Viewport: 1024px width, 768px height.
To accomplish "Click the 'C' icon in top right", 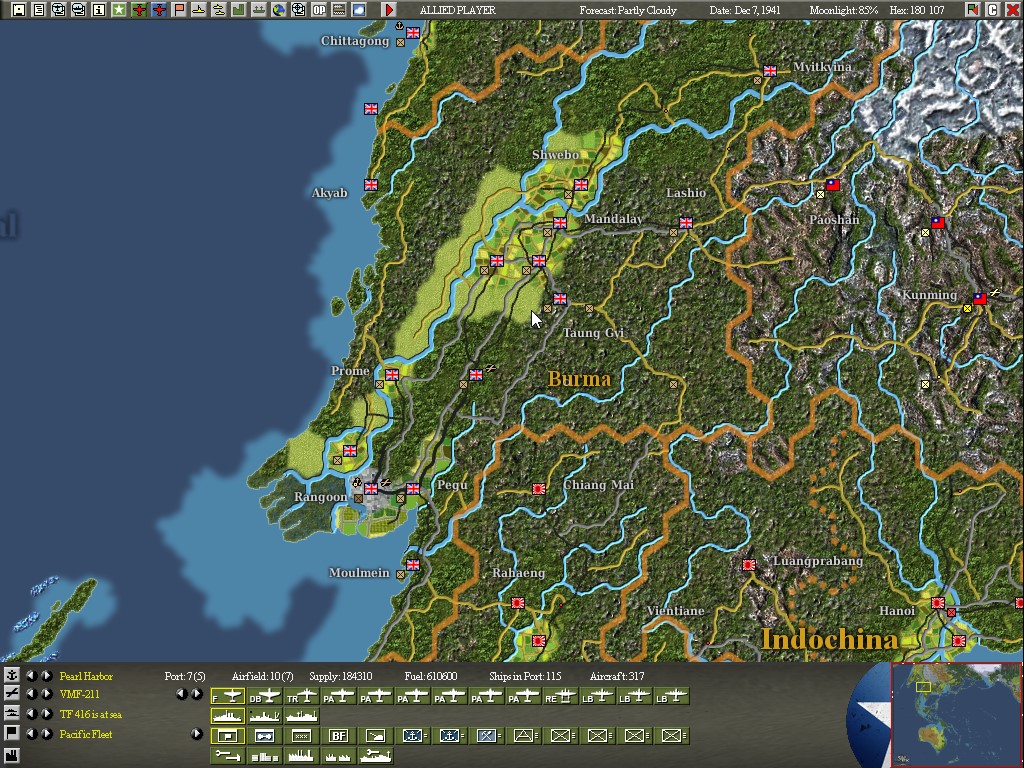I will coord(993,10).
